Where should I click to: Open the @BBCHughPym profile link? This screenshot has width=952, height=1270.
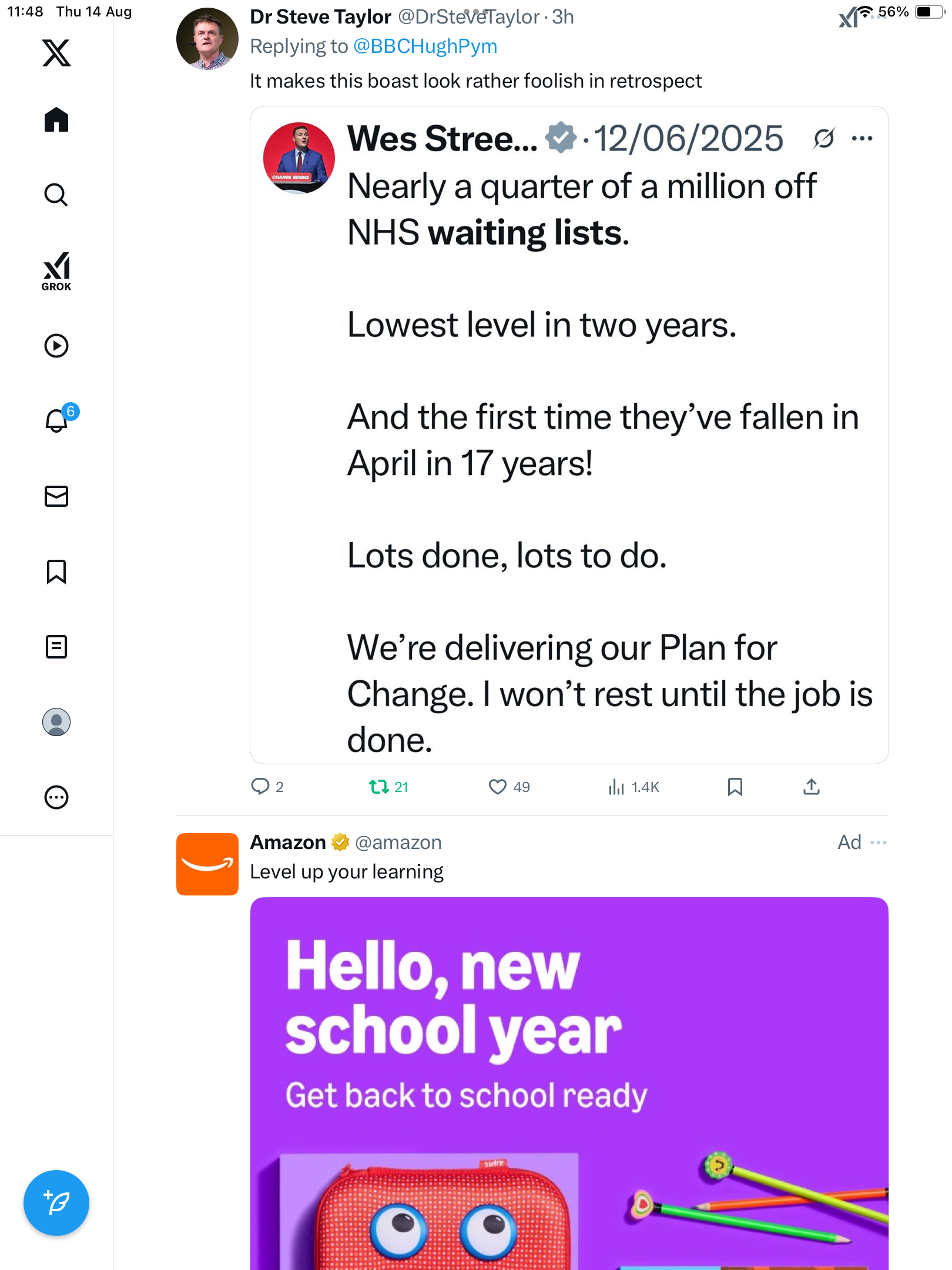tap(425, 46)
